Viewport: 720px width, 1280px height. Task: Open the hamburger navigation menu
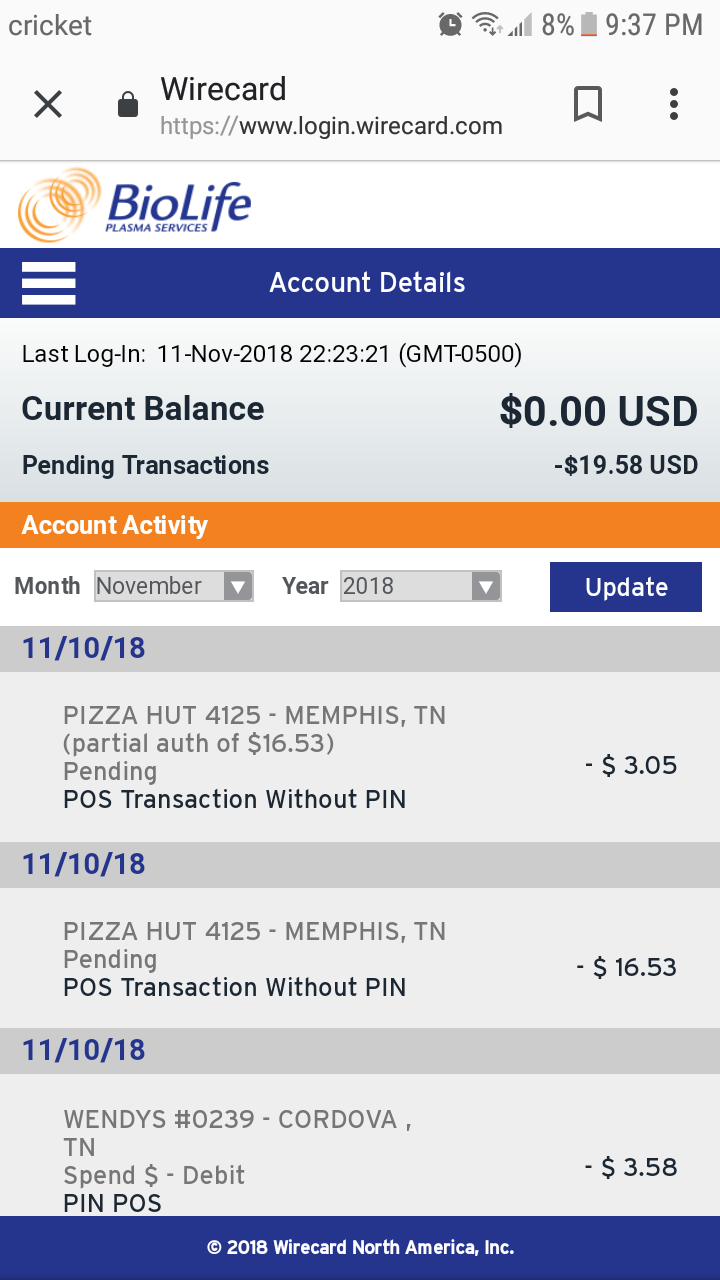[48, 283]
